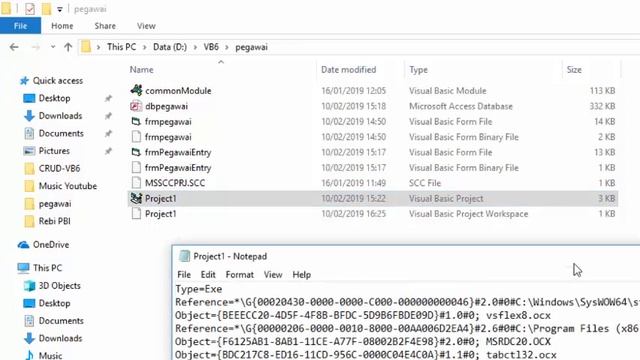Open Music under This PC

[x=50, y=355]
